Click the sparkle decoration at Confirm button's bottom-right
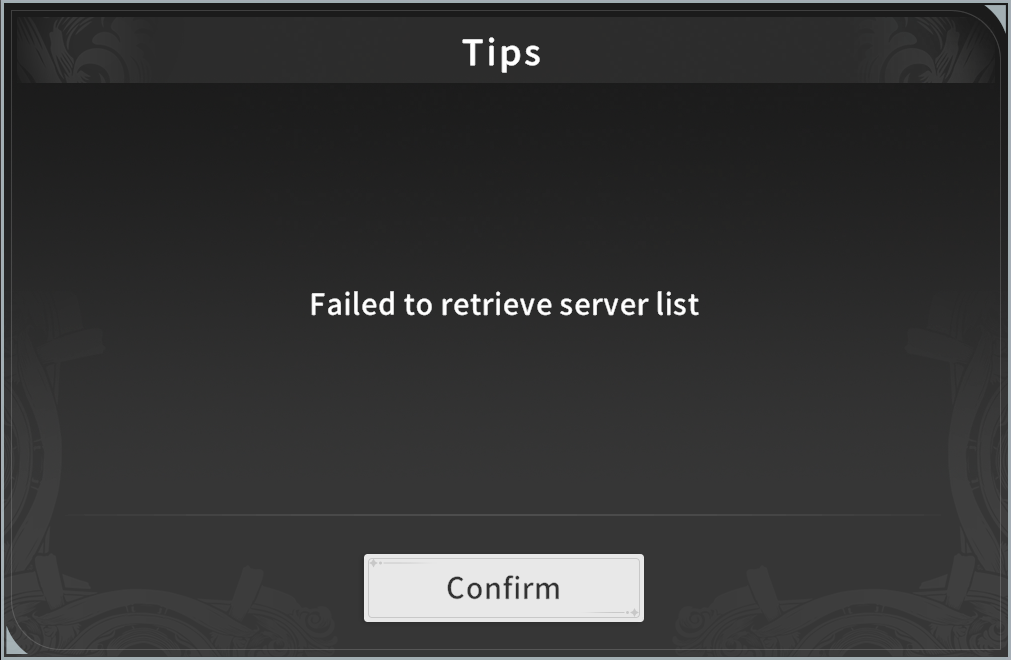The image size is (1011, 660). 631,612
